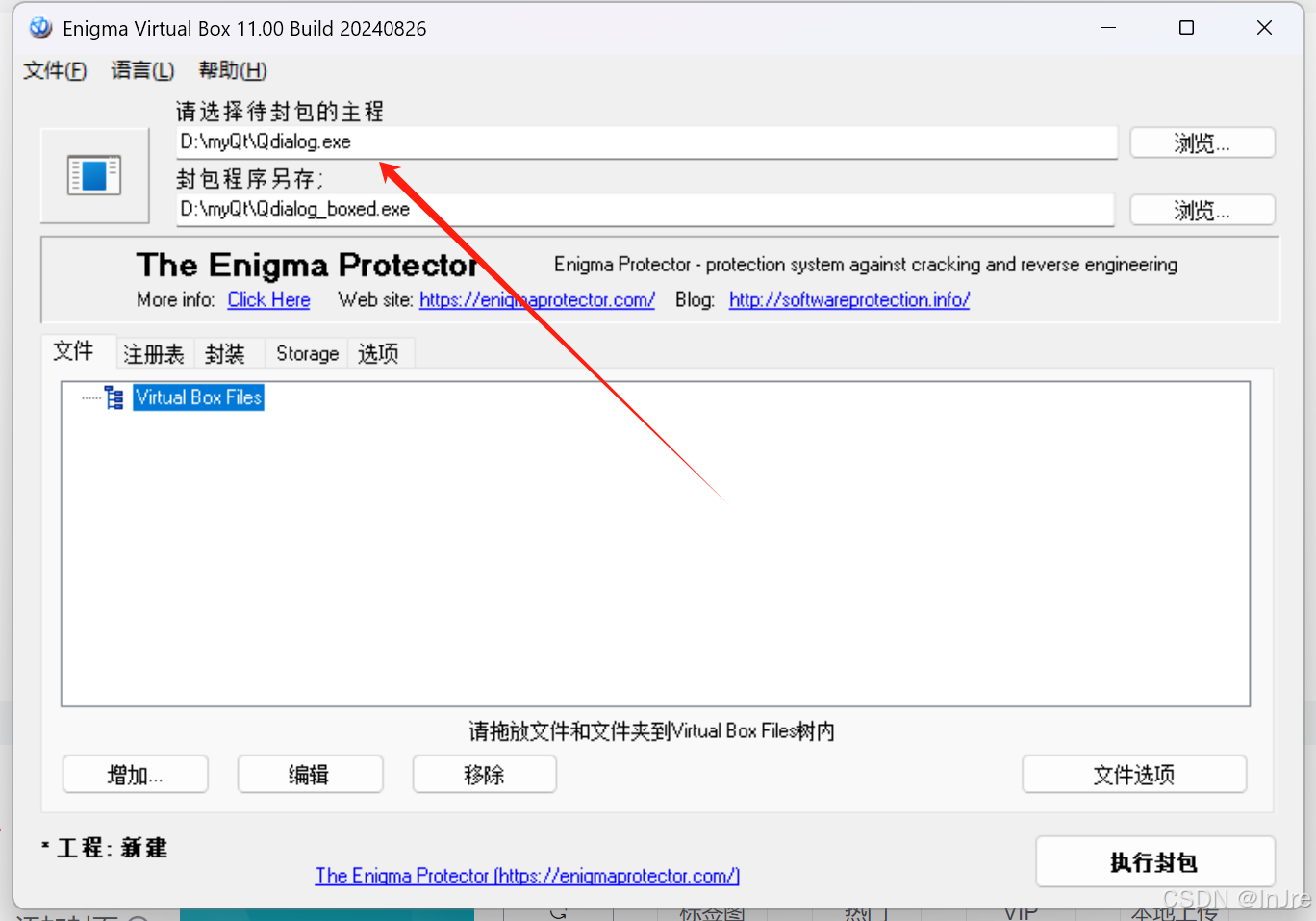Click the tree icon beside Virtual Box Files
Image resolution: width=1316 pixels, height=921 pixels.
click(114, 397)
